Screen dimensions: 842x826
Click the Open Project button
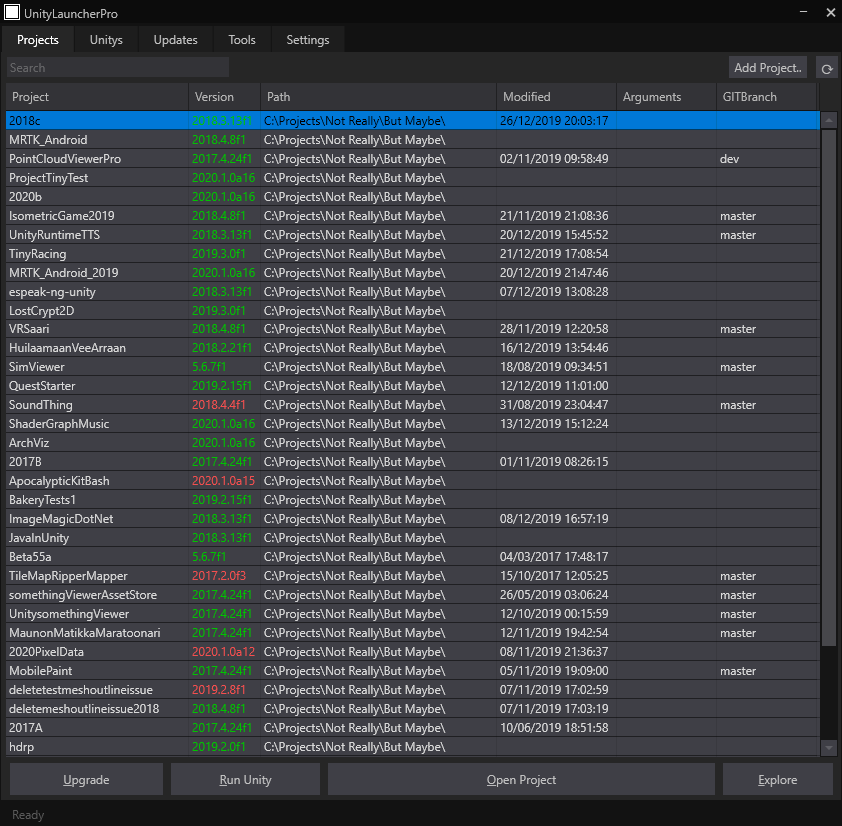(521, 780)
